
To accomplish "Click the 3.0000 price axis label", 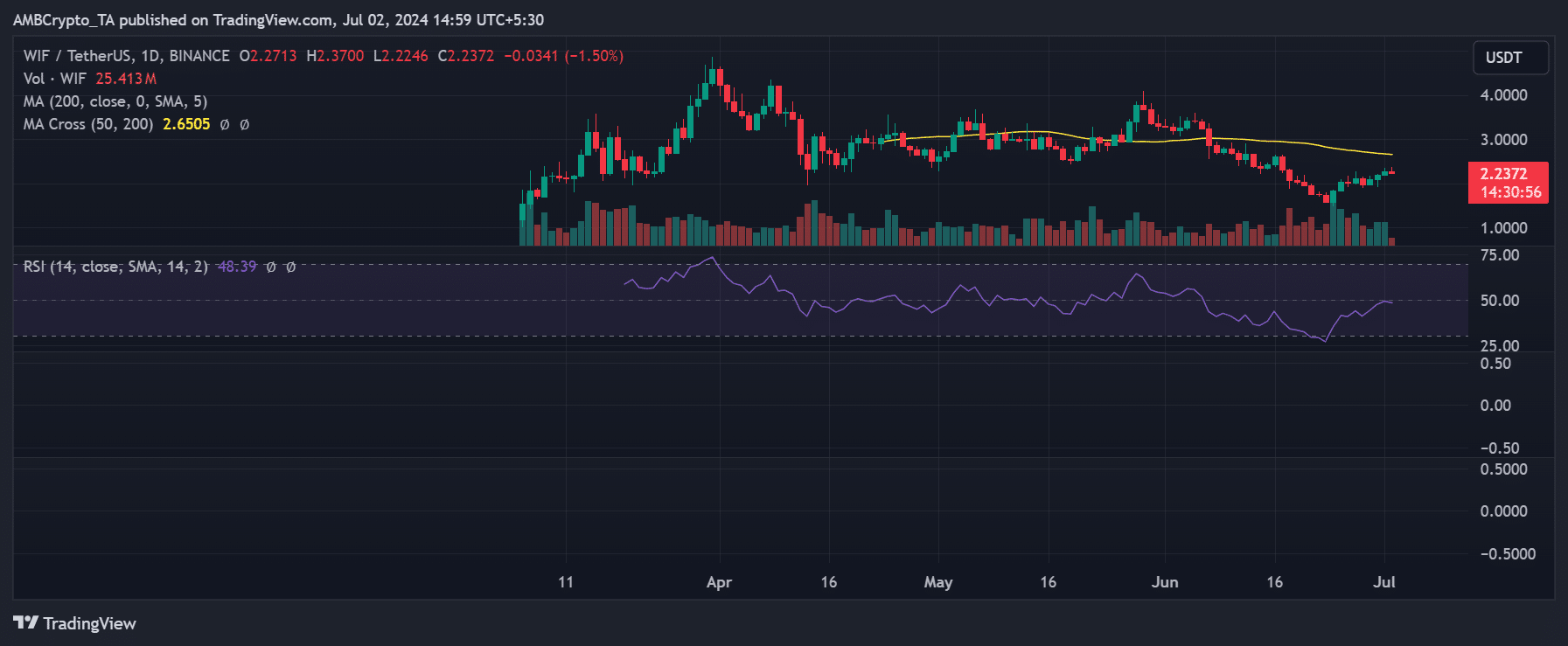I will [x=1503, y=140].
